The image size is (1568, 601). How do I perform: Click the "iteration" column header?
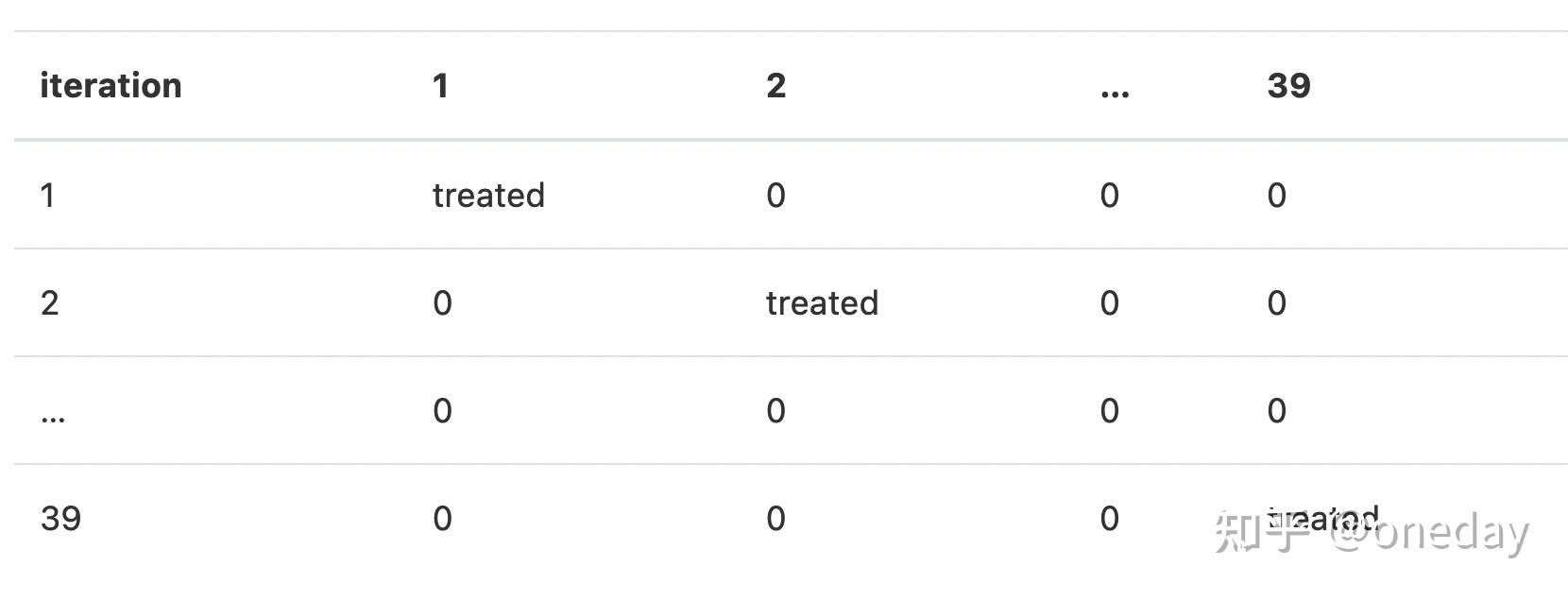(111, 86)
